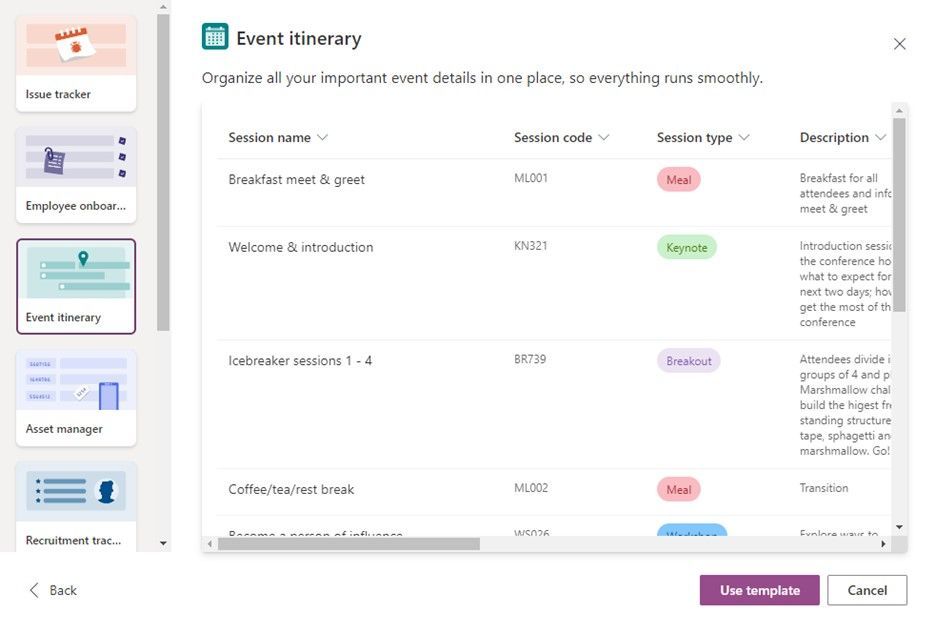Expand the Session type column dropdown

(x=744, y=138)
